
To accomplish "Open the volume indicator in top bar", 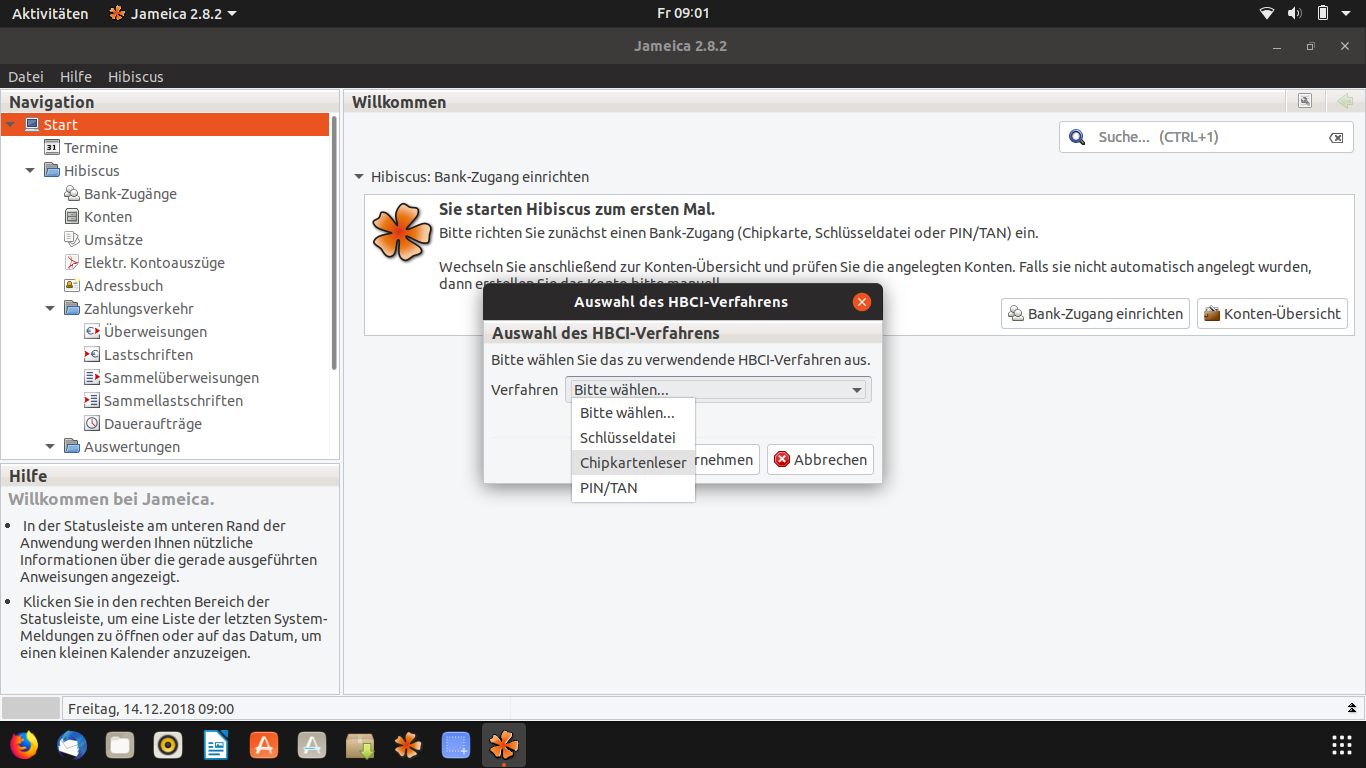I will (1295, 13).
